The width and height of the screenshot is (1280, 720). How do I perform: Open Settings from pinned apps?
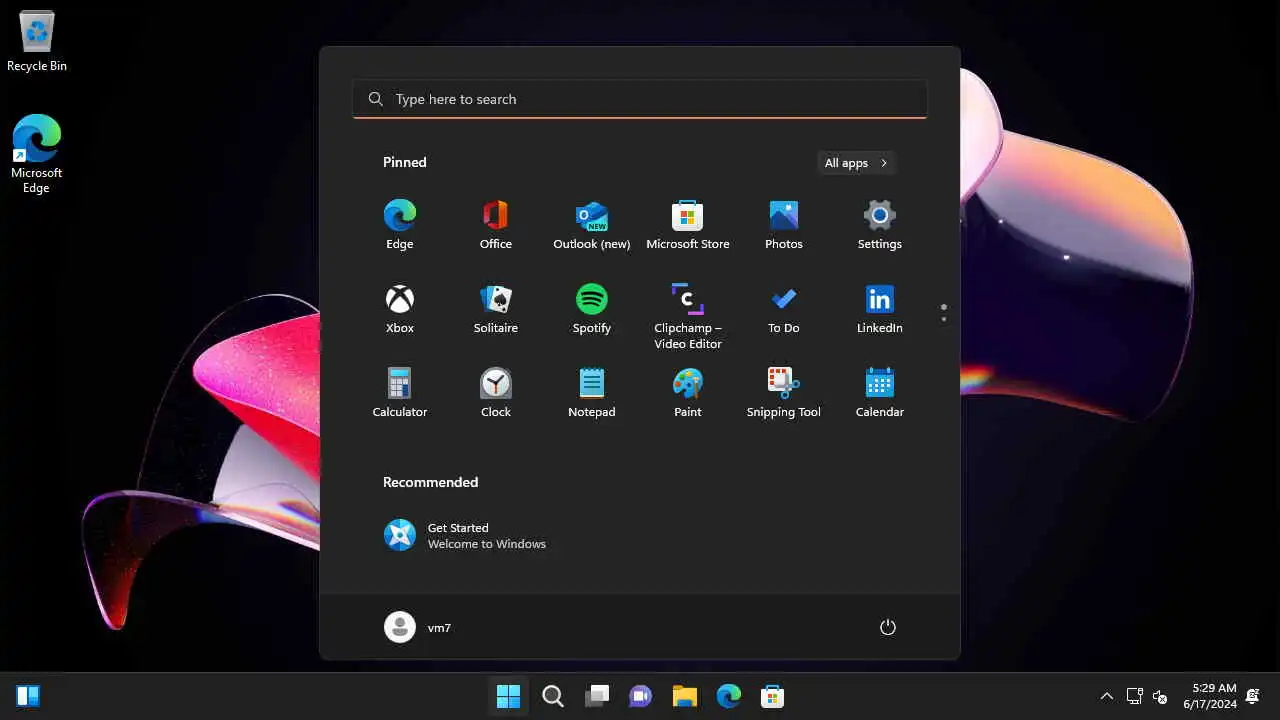879,225
